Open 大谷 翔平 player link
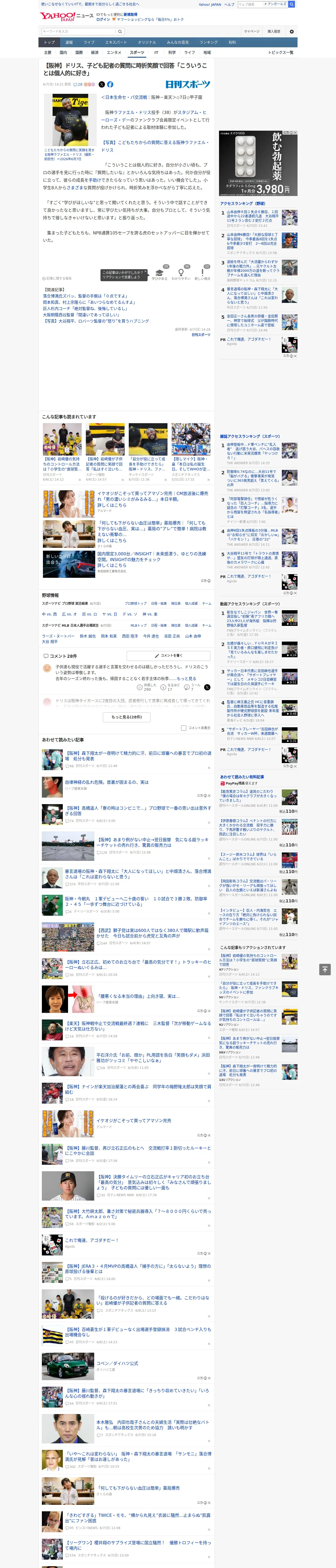 [x=50, y=642]
